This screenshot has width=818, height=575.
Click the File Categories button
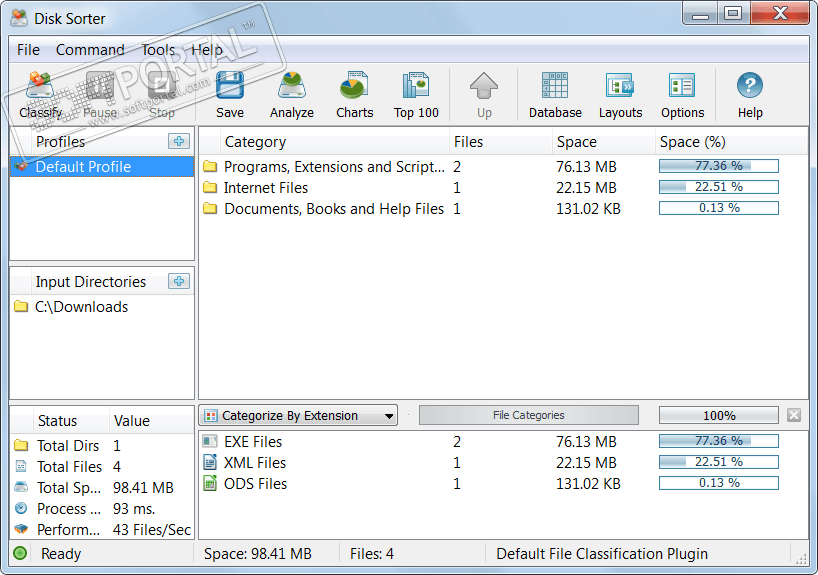(528, 415)
